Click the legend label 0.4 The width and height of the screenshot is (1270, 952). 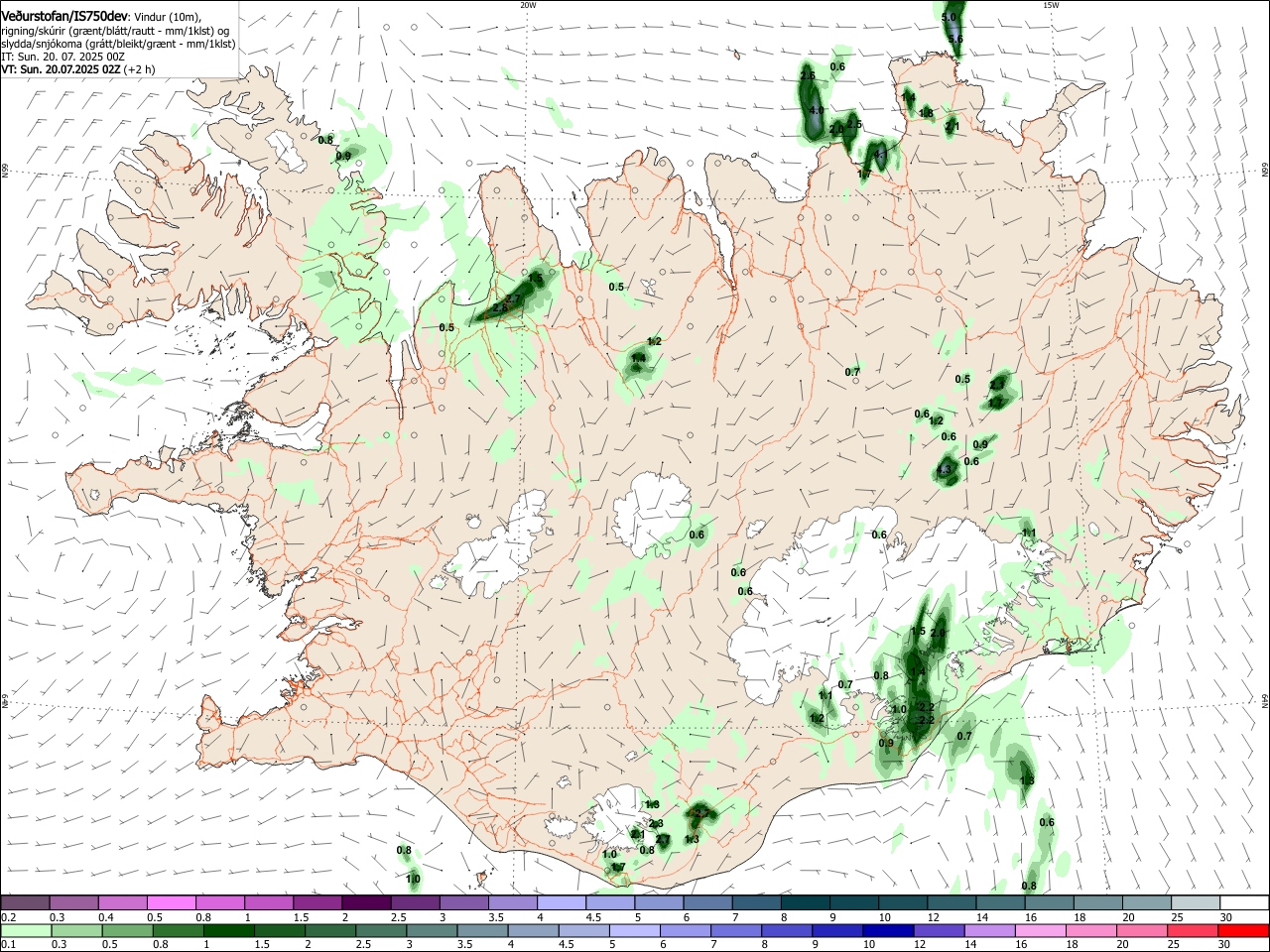pyautogui.click(x=105, y=917)
